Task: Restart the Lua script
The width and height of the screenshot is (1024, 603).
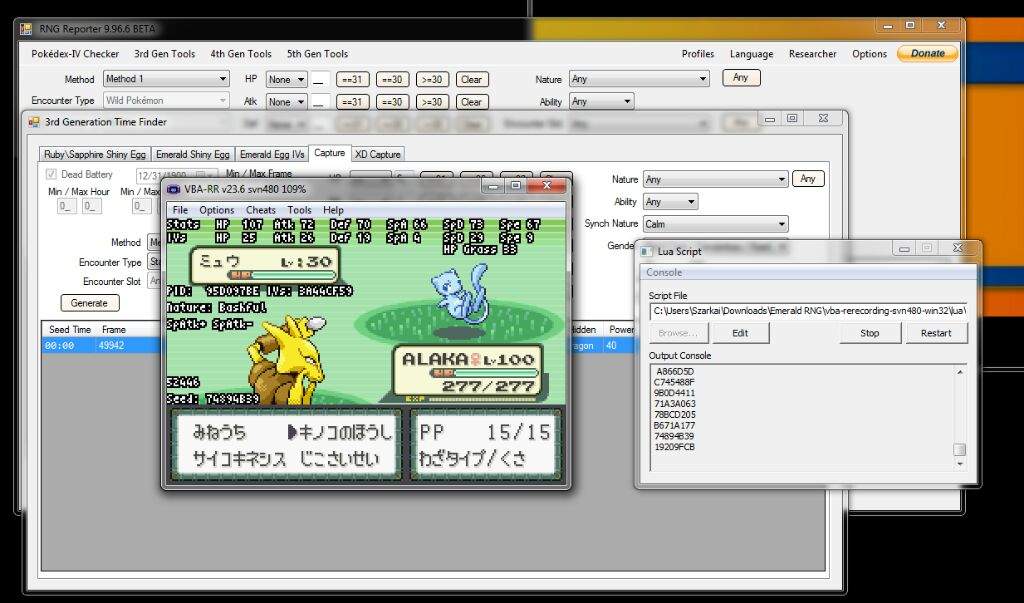Action: pos(936,333)
